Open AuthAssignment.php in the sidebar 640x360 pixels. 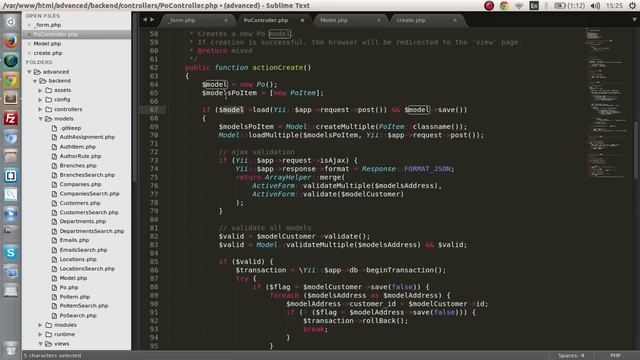(x=87, y=137)
